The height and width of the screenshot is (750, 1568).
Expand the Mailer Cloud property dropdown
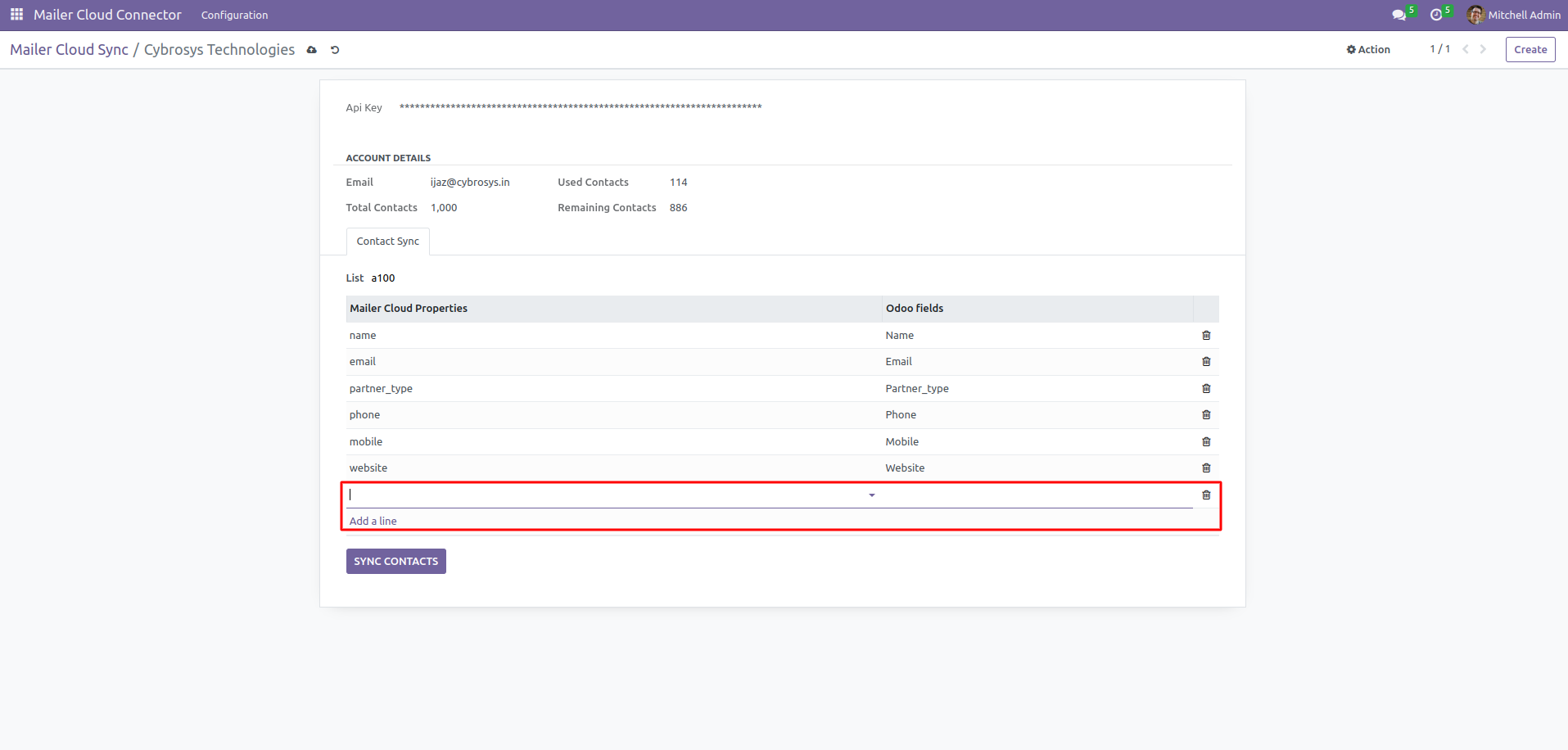point(871,495)
